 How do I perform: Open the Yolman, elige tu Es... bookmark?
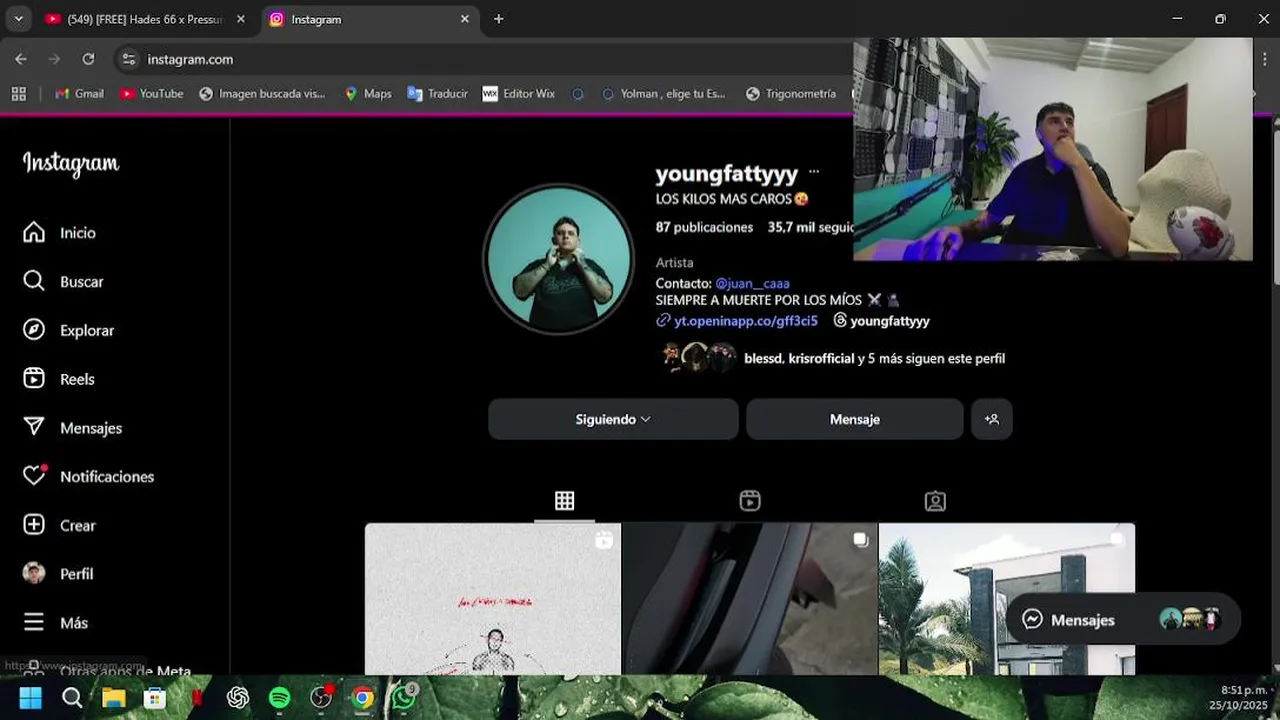point(663,93)
